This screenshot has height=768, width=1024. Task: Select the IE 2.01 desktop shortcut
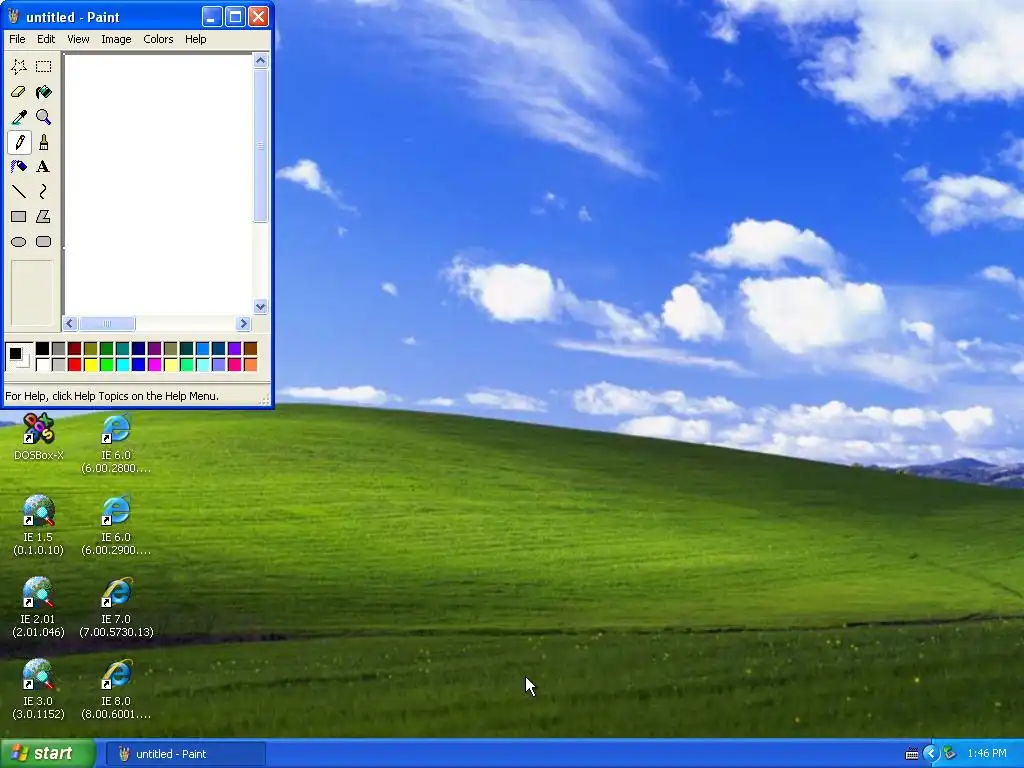tap(39, 607)
